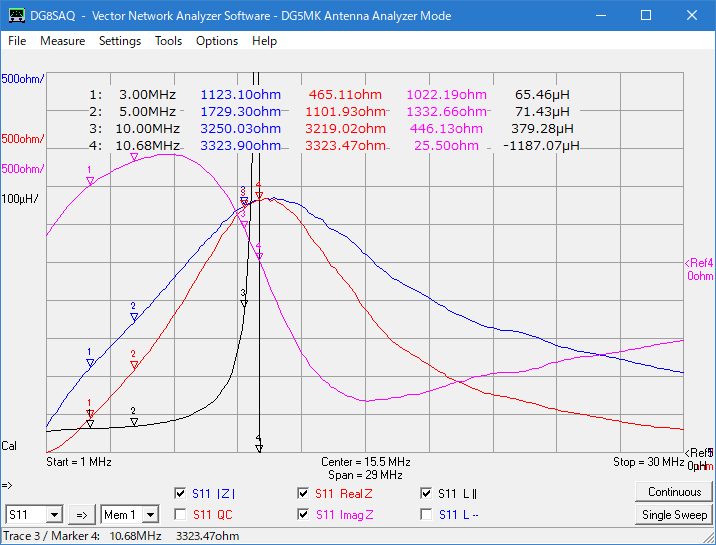
Task: Run a Single Sweep
Action: click(x=674, y=515)
